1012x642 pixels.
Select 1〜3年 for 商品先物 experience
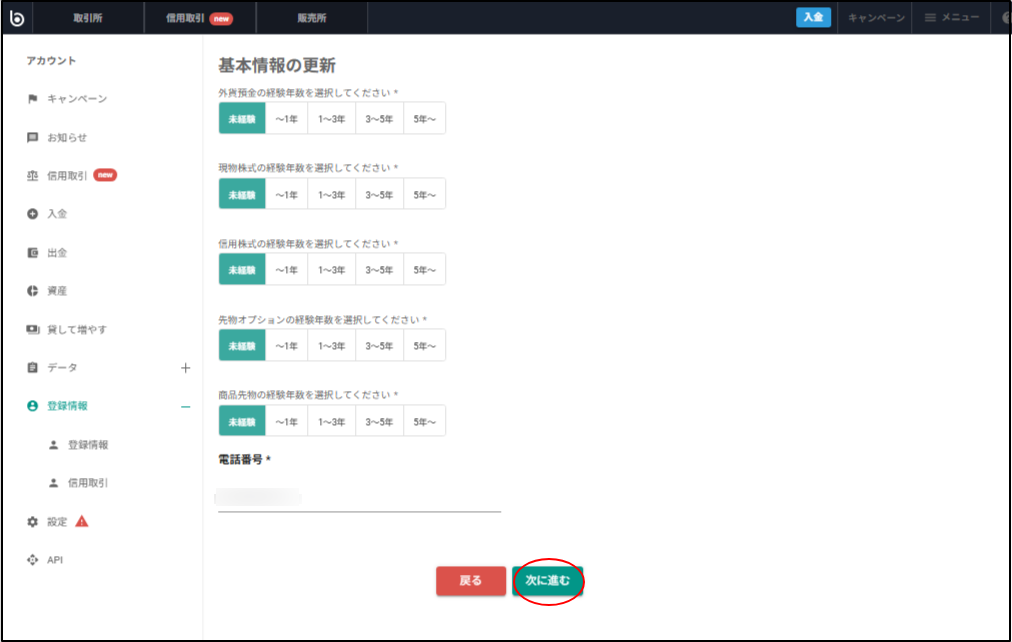tap(332, 421)
